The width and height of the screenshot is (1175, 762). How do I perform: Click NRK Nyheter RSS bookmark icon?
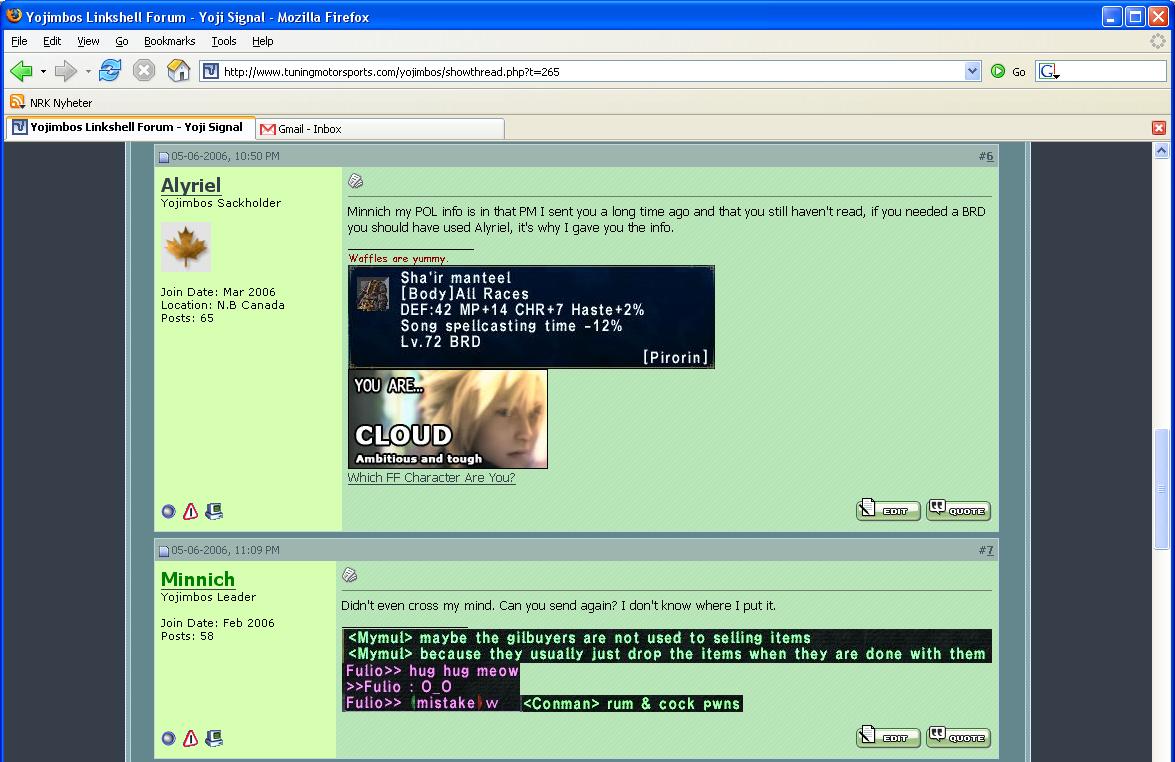pyautogui.click(x=17, y=102)
